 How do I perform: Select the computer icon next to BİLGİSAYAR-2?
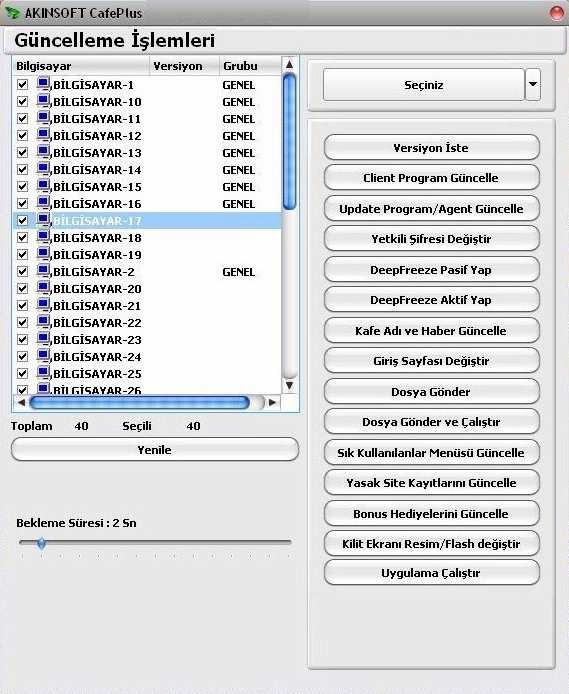pyautogui.click(x=43, y=271)
